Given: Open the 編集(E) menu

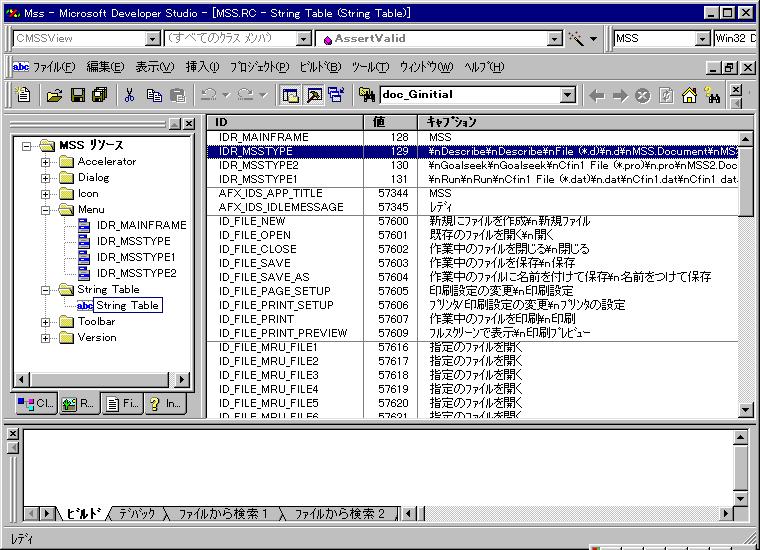Looking at the screenshot, I should 105,67.
